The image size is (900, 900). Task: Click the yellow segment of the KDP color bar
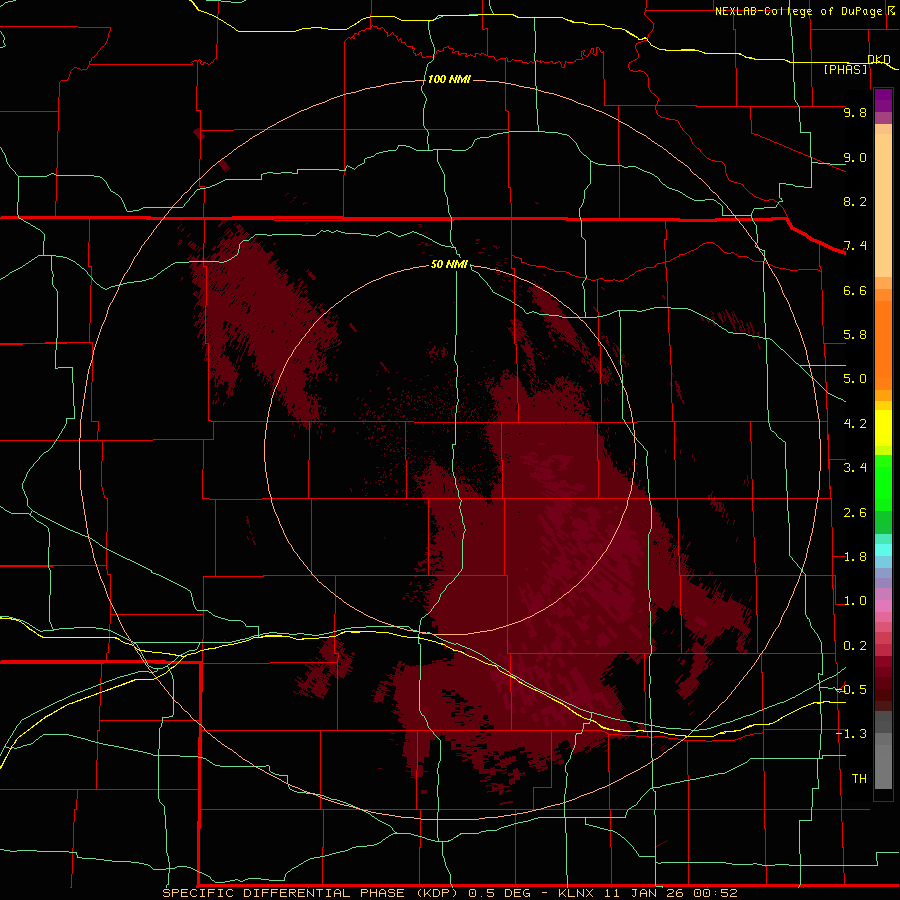point(883,427)
